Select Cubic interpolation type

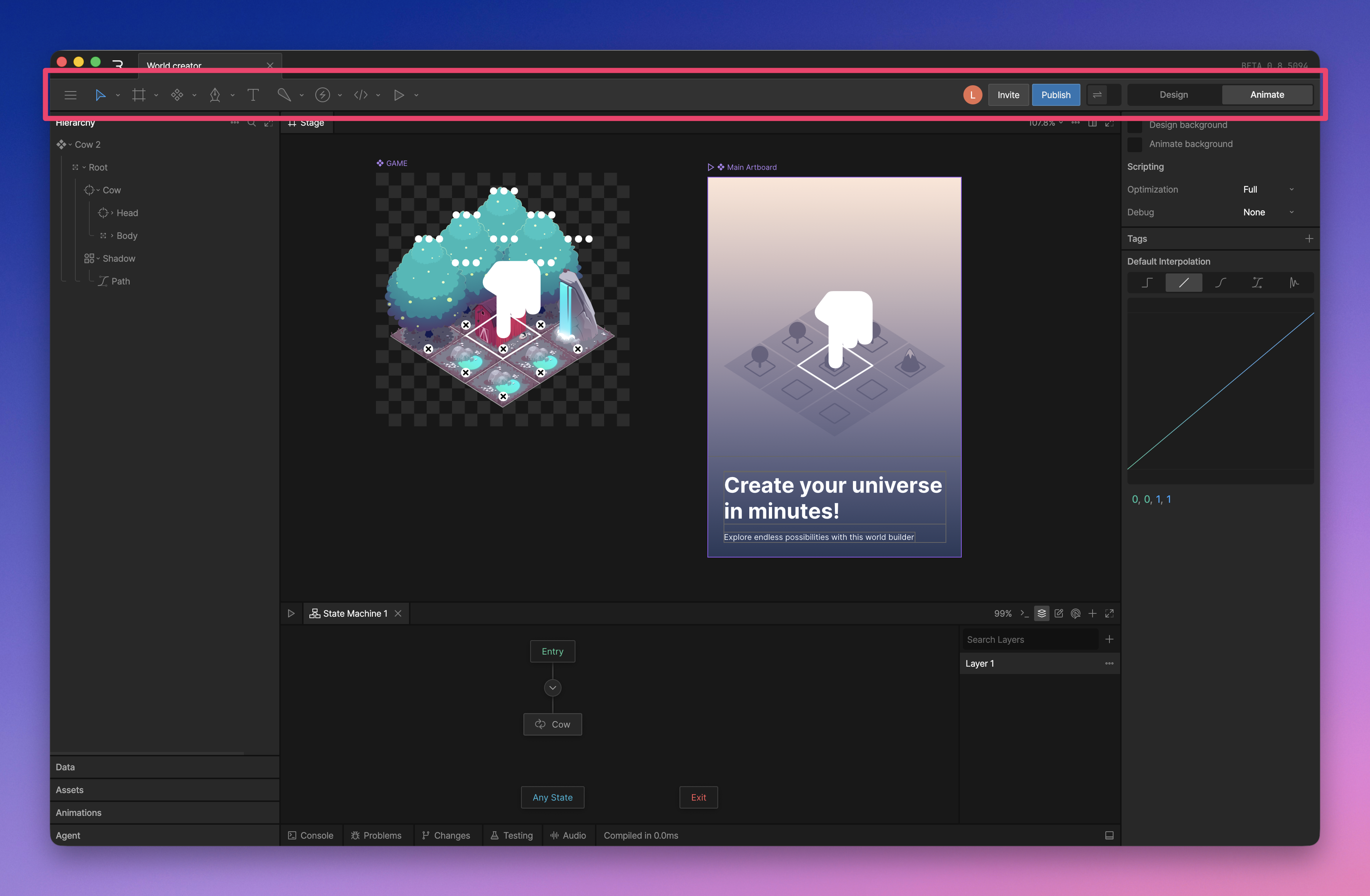tap(1220, 283)
